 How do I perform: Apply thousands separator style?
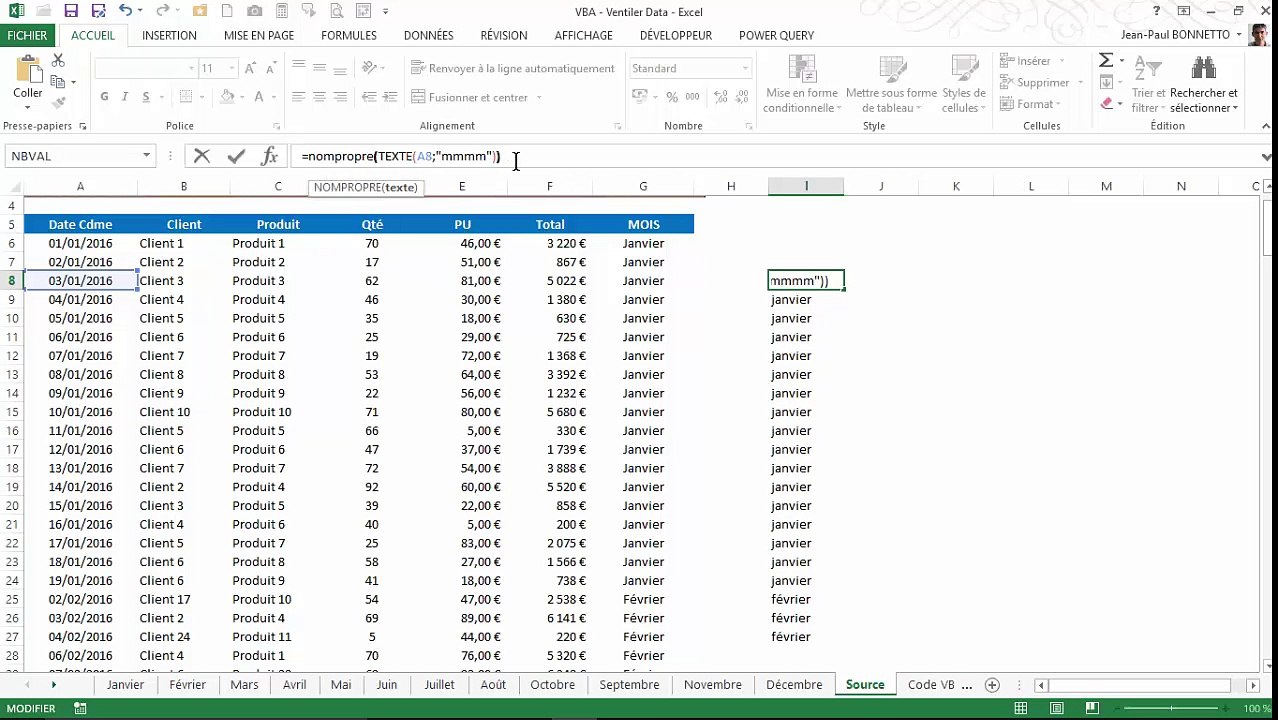tap(692, 97)
